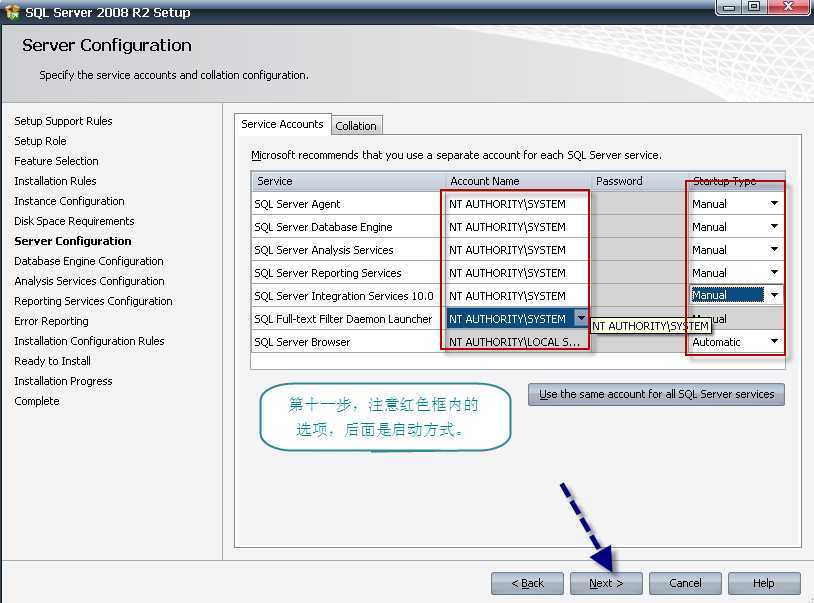Select account name cell for SQL Server Database Engine
The width and height of the screenshot is (814, 603).
(517, 227)
